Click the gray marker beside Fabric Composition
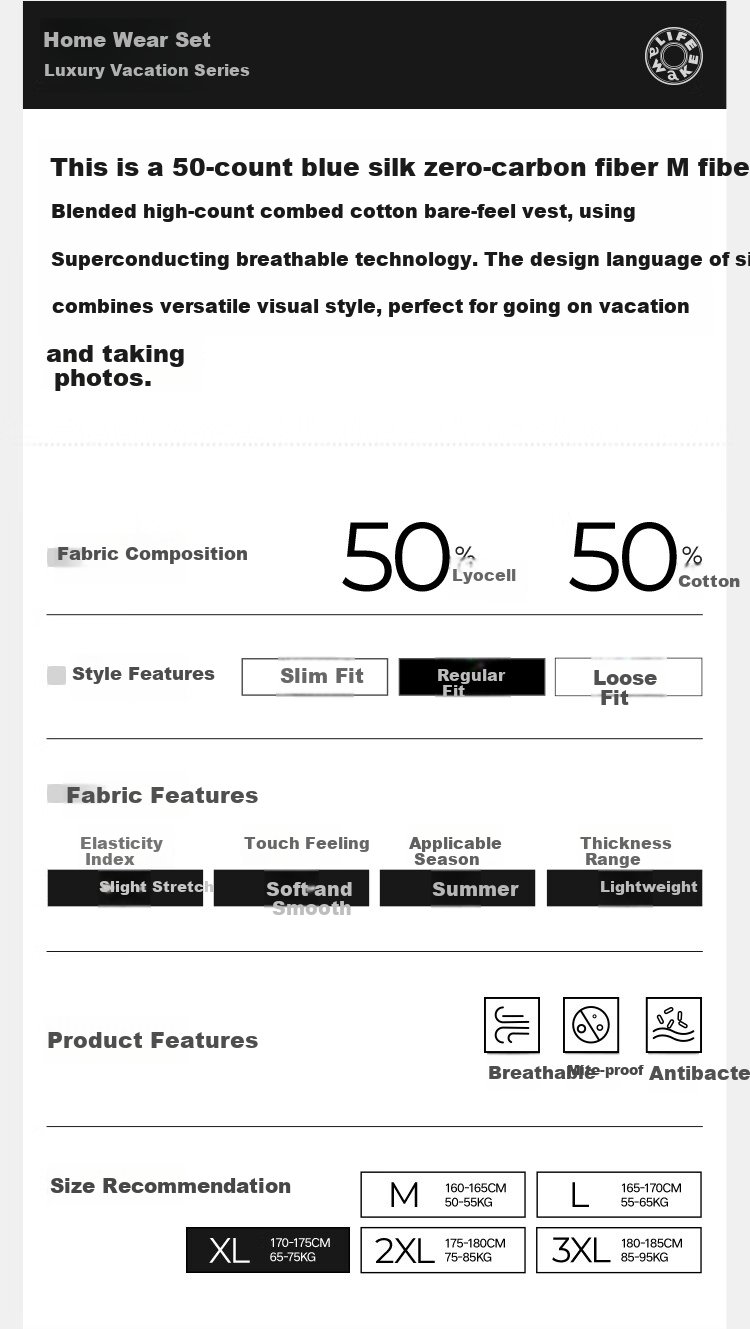This screenshot has width=750, height=1329. [60, 557]
